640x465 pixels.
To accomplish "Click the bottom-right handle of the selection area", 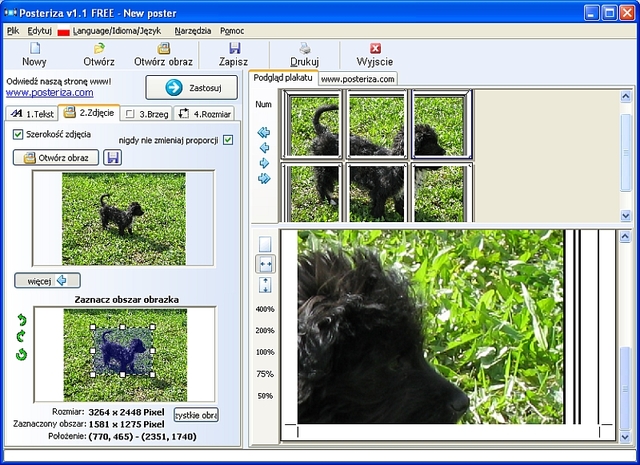I will pos(153,374).
